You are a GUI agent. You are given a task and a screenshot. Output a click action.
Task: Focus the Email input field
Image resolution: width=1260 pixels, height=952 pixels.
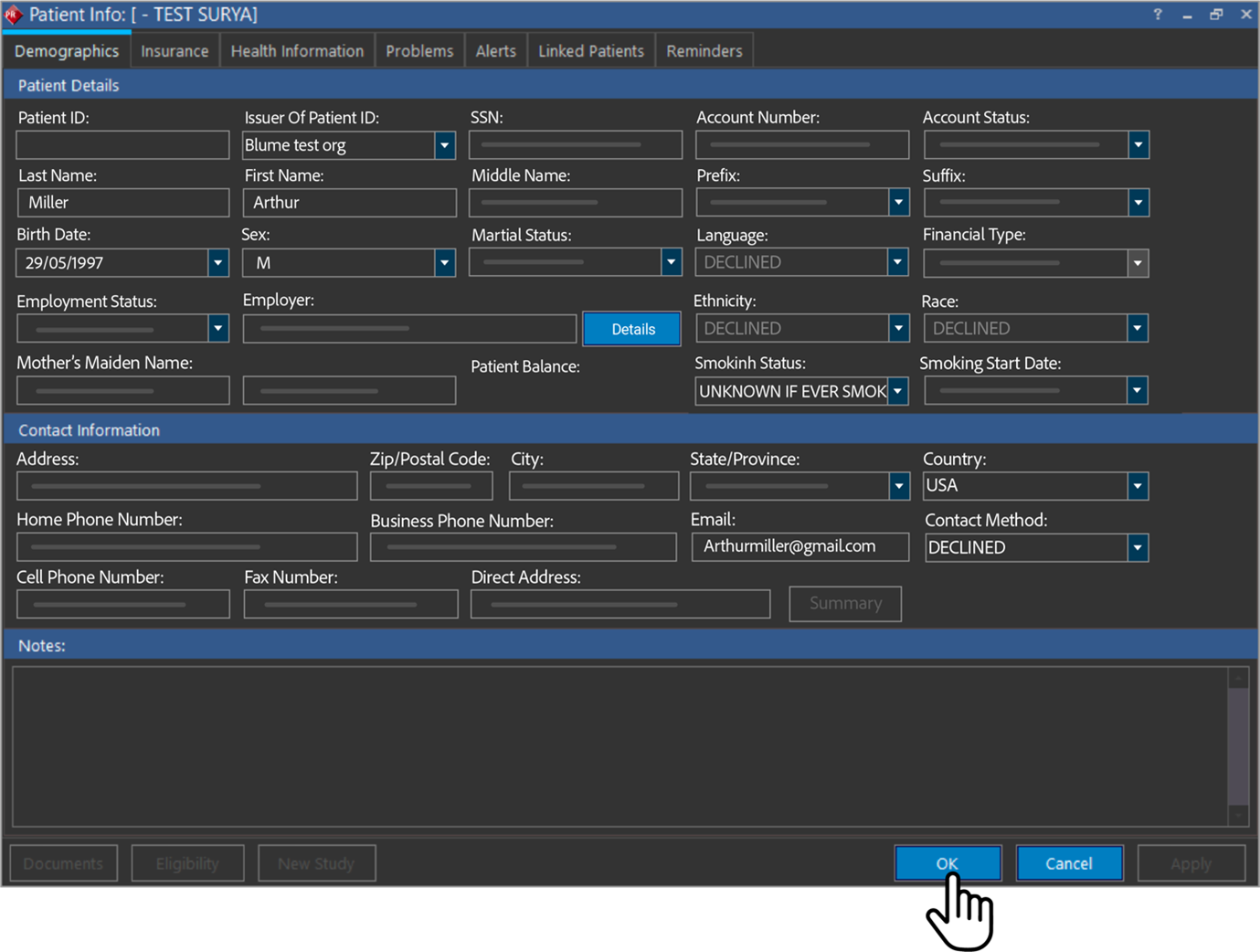pos(799,546)
